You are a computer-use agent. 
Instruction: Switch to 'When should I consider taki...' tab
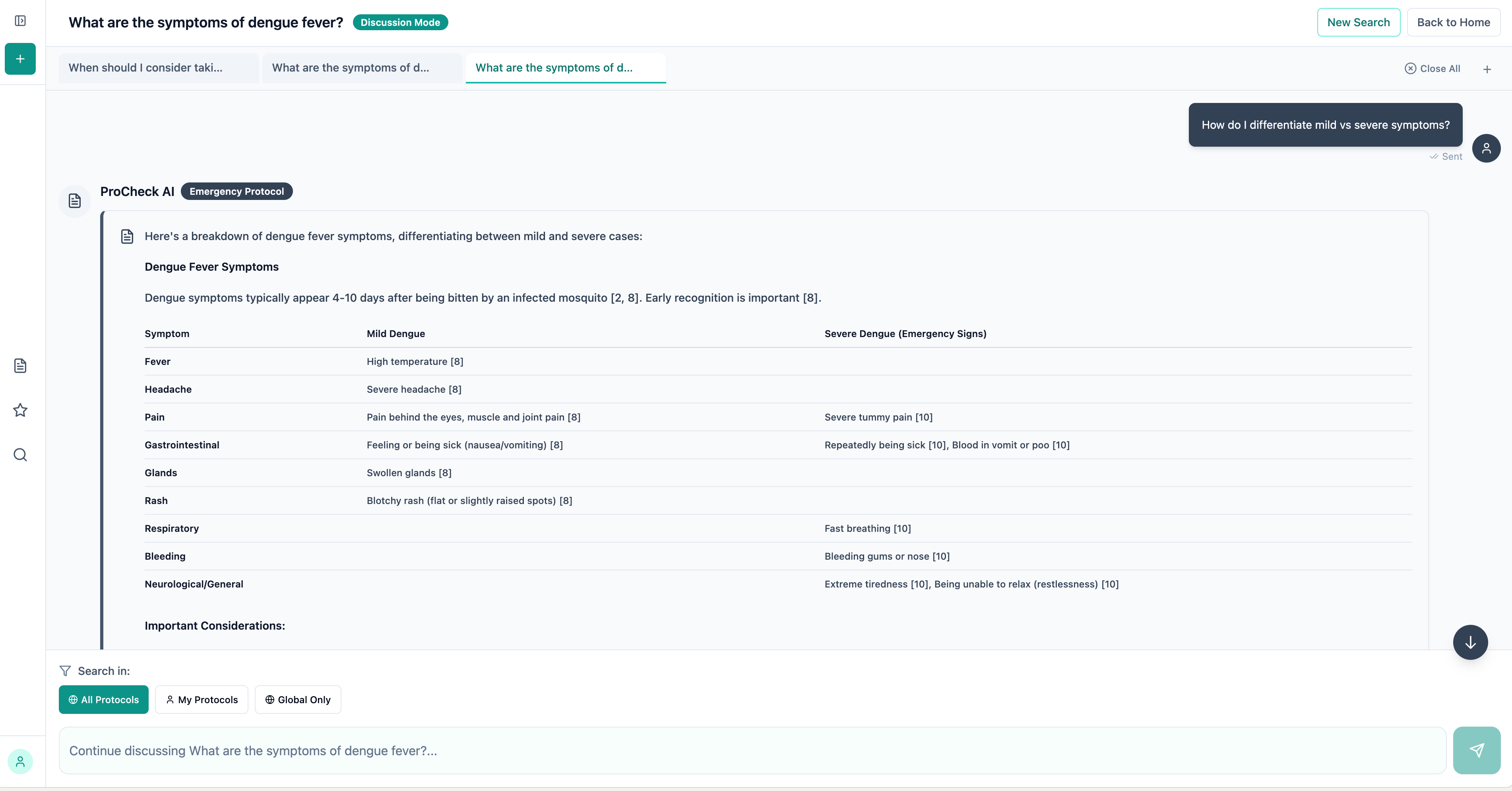159,68
